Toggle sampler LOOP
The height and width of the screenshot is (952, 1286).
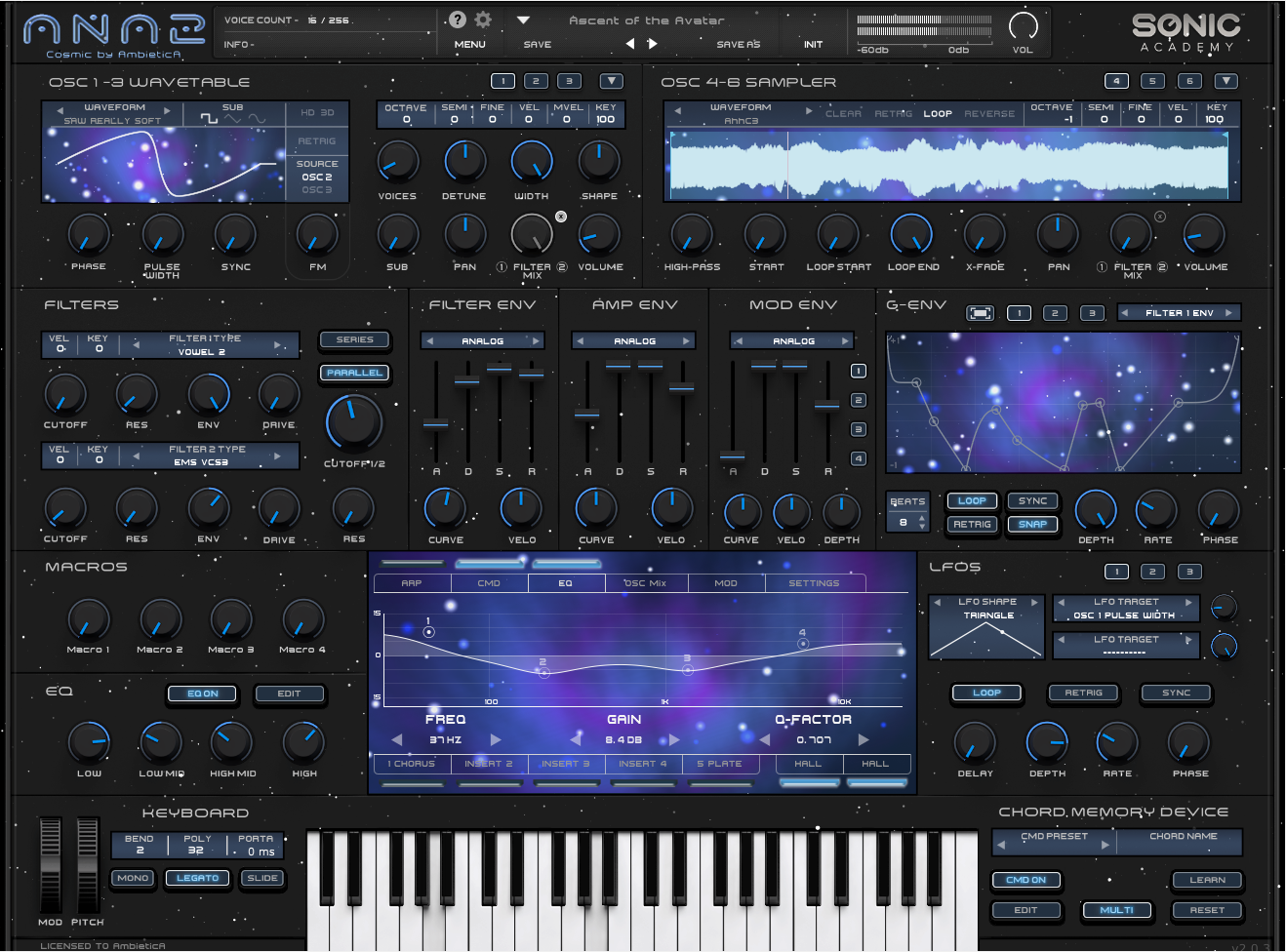click(938, 113)
